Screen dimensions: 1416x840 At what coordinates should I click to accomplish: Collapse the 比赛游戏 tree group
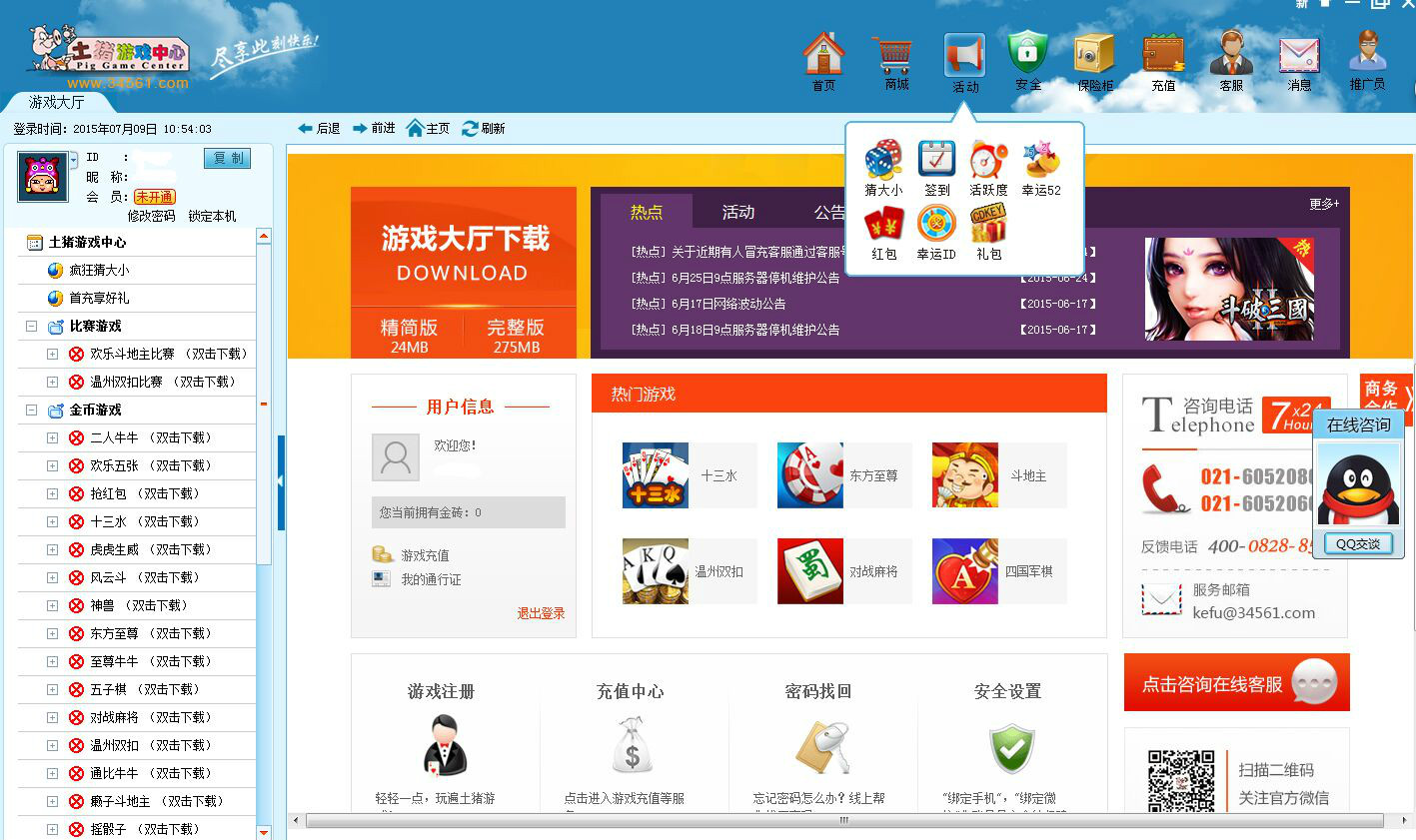coord(31,327)
